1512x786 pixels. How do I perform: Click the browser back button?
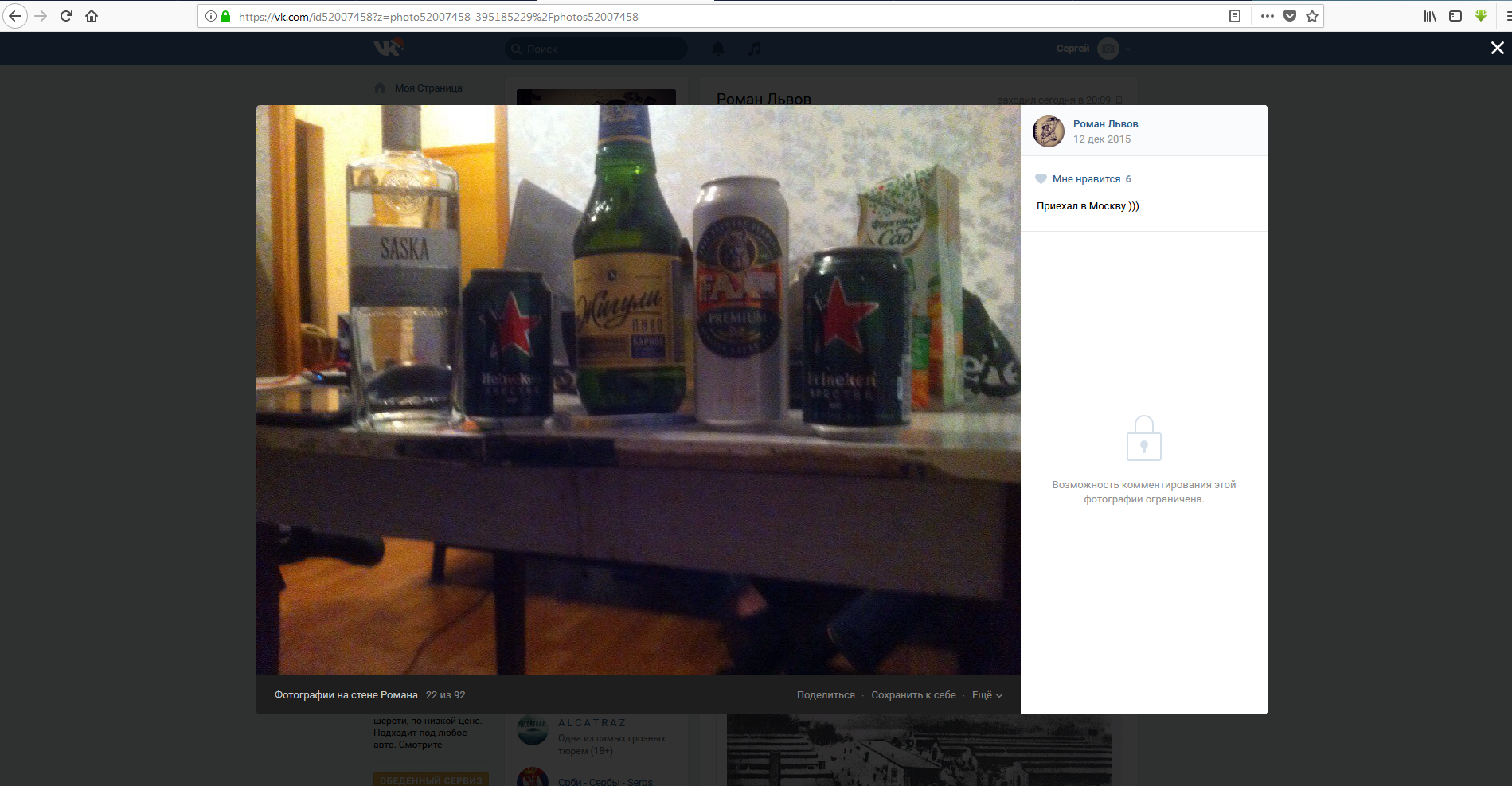[15, 16]
